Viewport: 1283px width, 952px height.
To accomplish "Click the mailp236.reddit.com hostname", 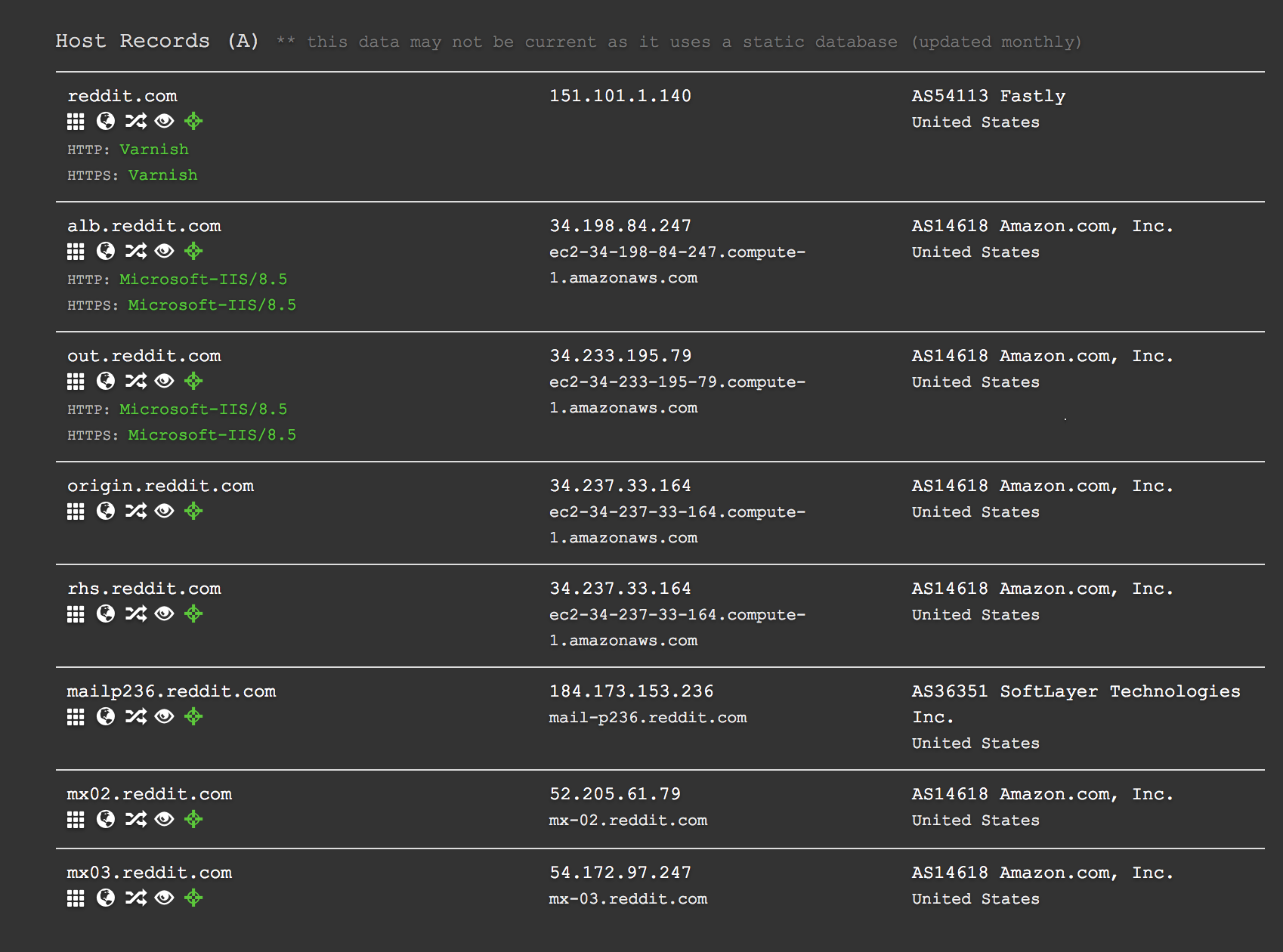I will 172,691.
